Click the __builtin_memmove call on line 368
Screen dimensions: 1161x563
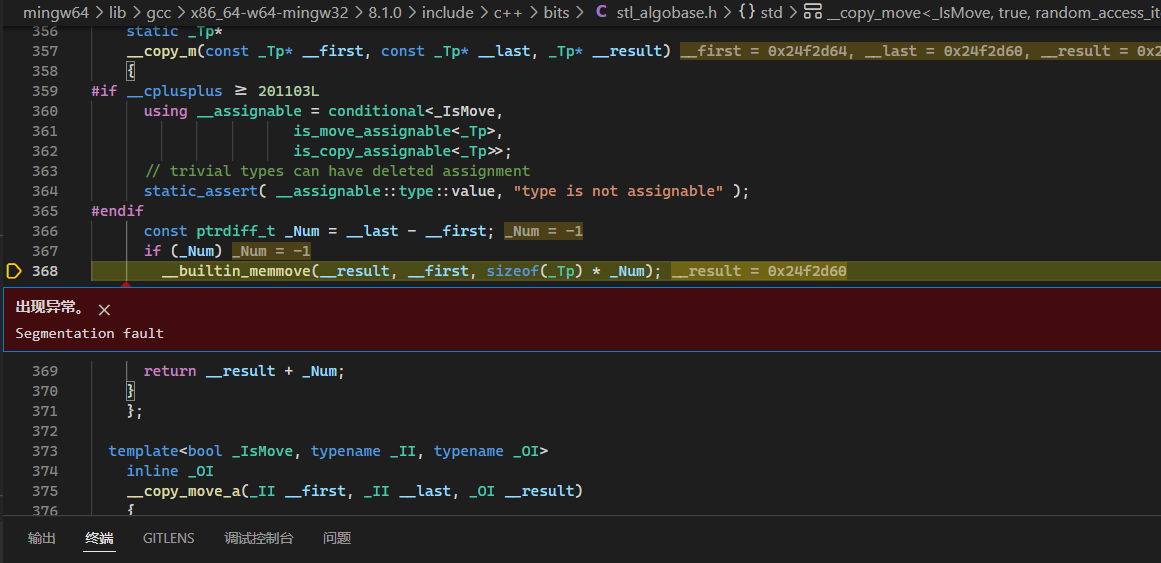(235, 271)
